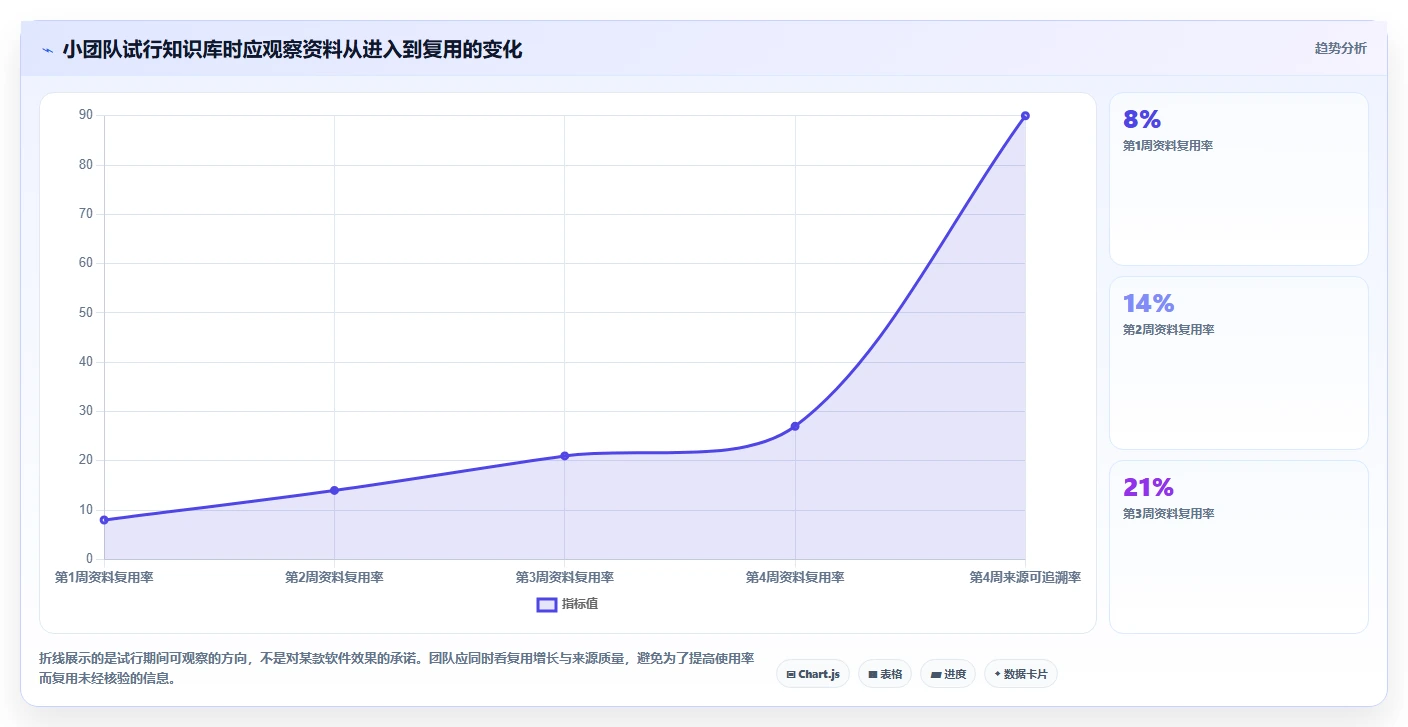This screenshot has width=1408, height=727.
Task: Click x-axis label 第3周资料复用率
Action: point(564,577)
